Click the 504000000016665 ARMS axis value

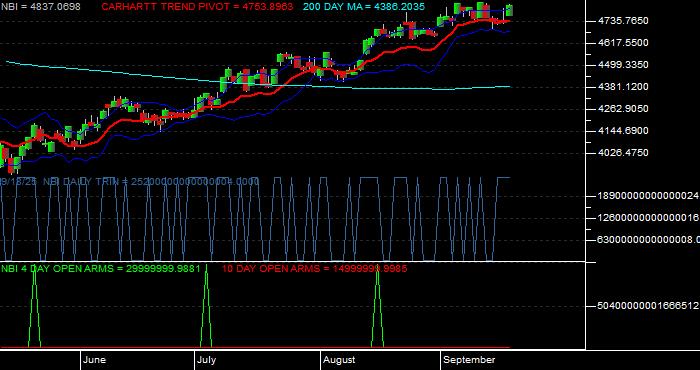[648, 306]
